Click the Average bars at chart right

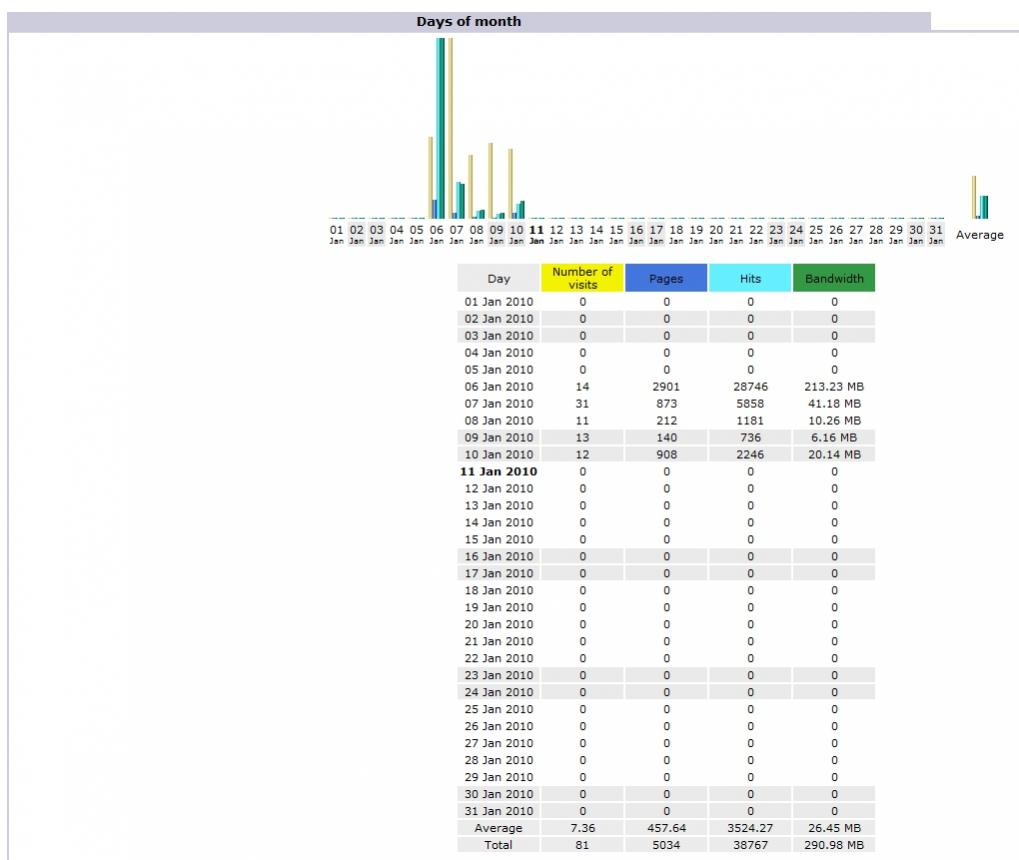tap(980, 200)
